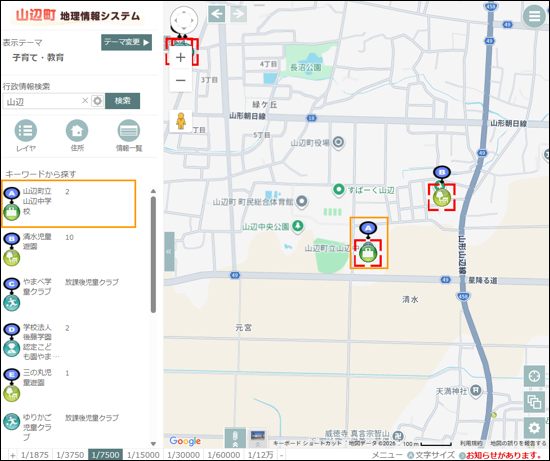The width and height of the screenshot is (550, 461).
Task: Select marker B on the map
Action: (x=442, y=172)
